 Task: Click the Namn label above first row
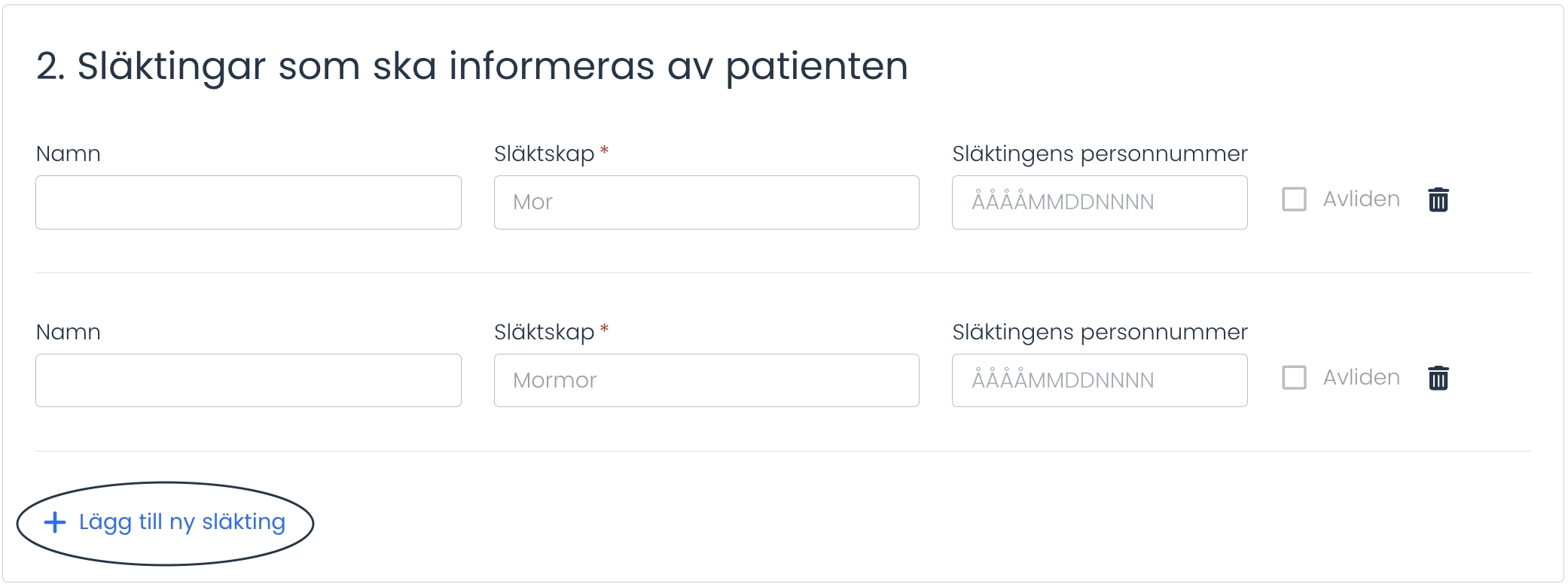(69, 154)
